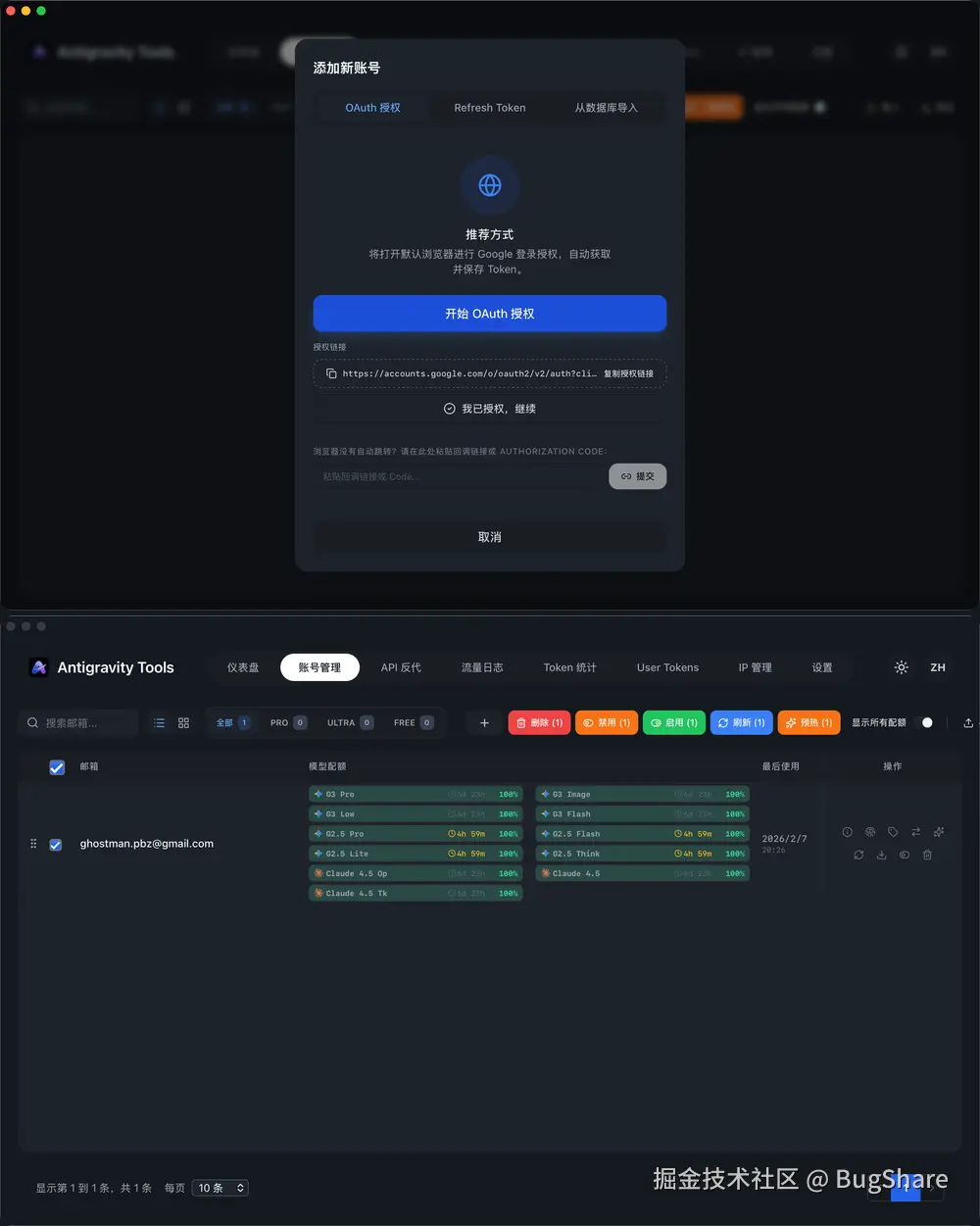Click the ZH language switcher
Viewport: 980px width, 1226px height.
coord(938,667)
